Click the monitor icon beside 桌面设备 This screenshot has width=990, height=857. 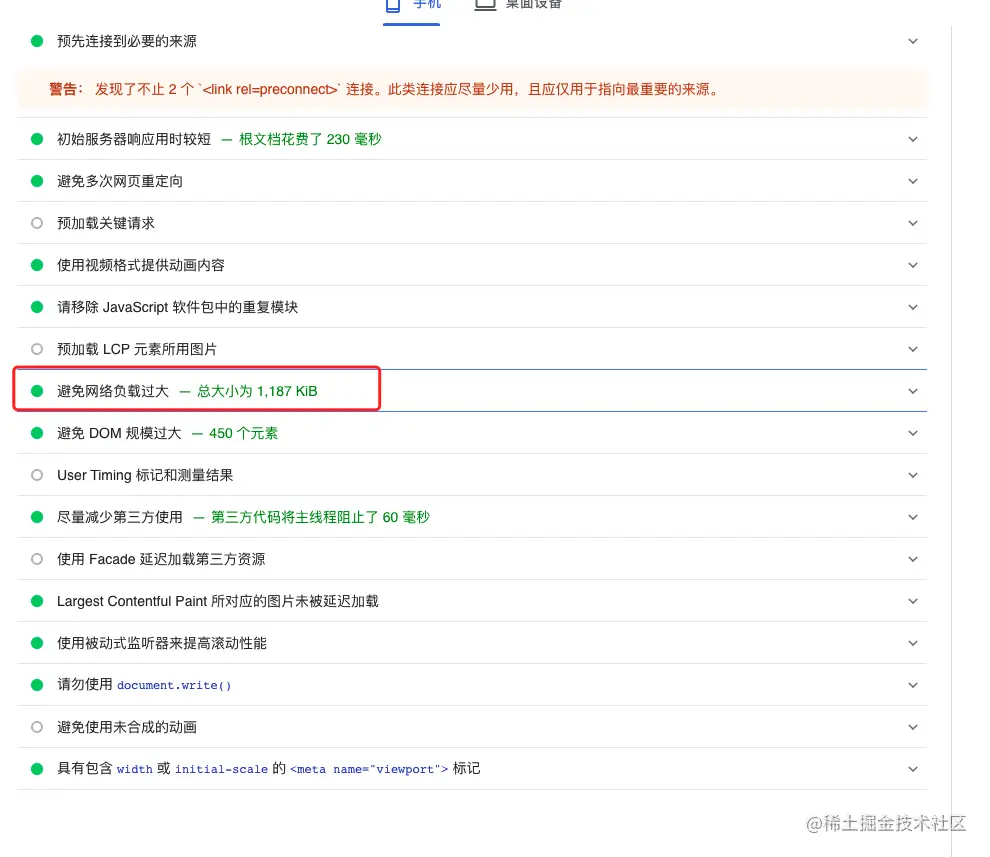(484, 5)
